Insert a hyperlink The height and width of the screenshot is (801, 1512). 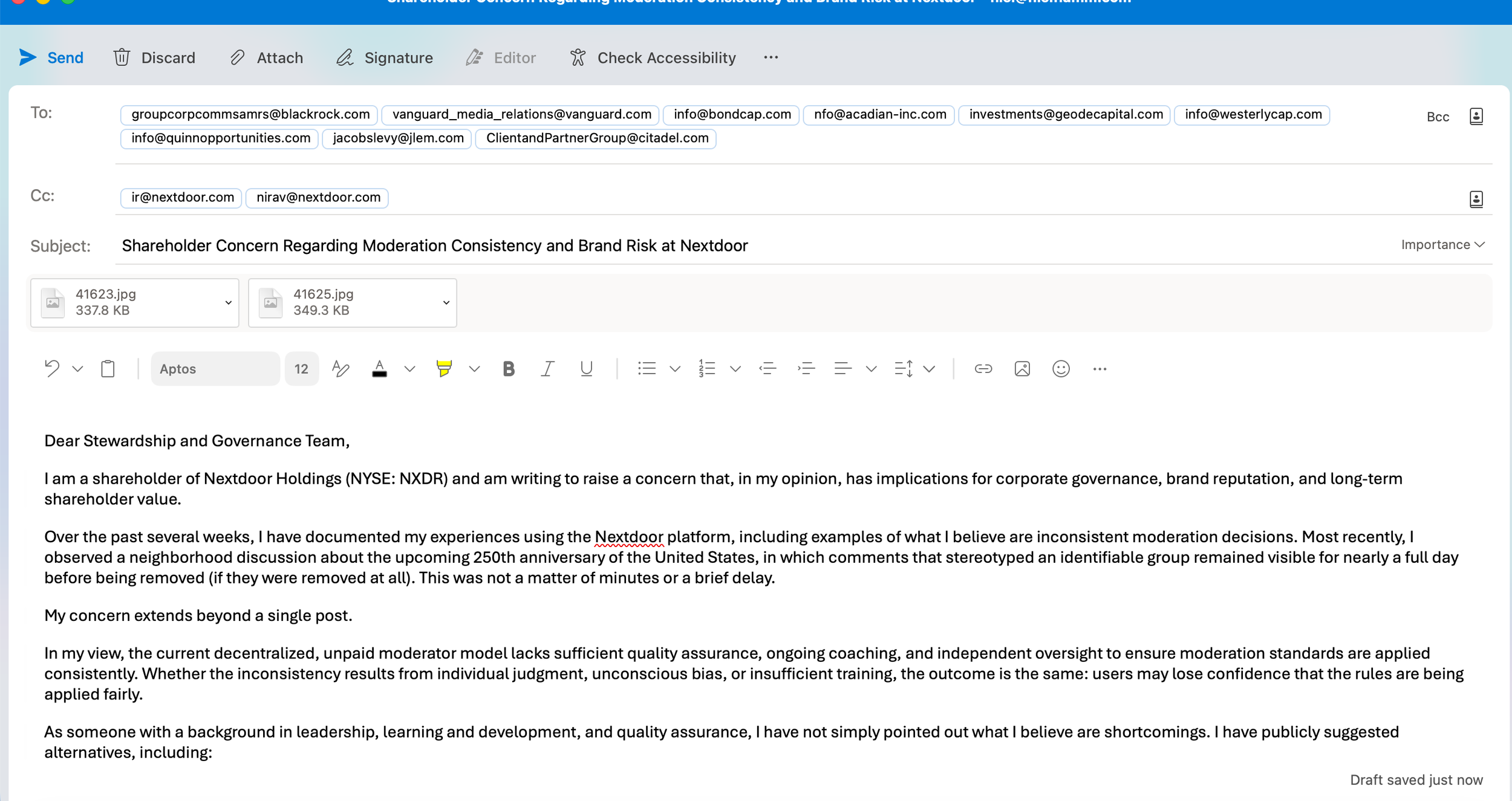click(983, 368)
